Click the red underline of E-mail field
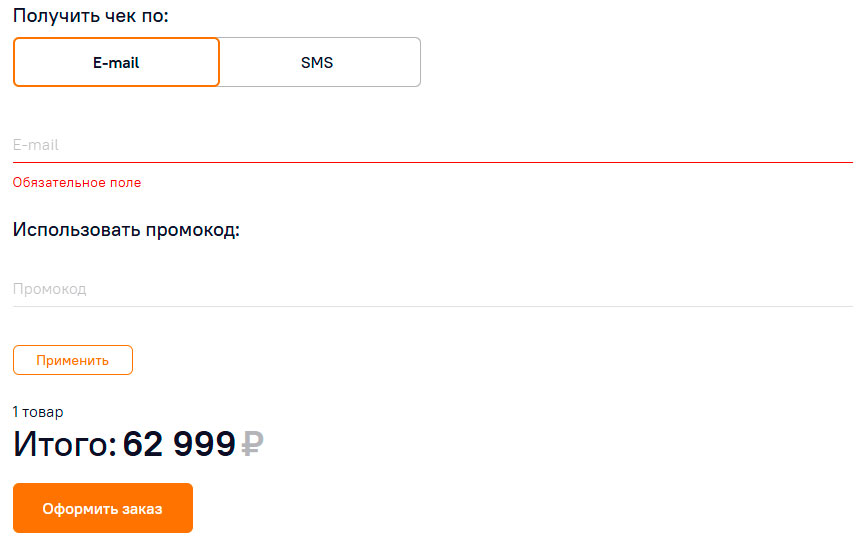The height and width of the screenshot is (546, 862). pos(433,163)
